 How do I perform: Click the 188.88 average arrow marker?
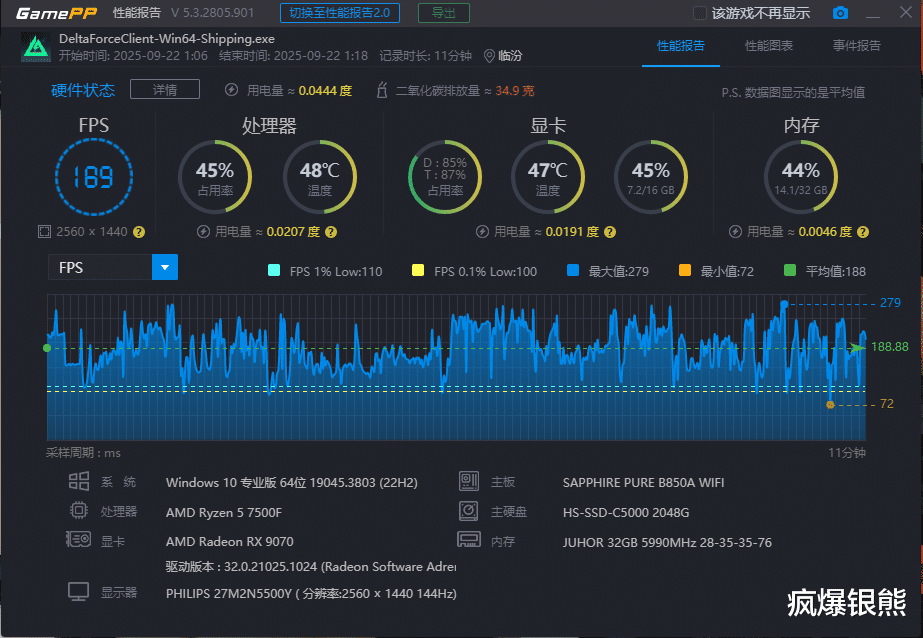coord(857,348)
